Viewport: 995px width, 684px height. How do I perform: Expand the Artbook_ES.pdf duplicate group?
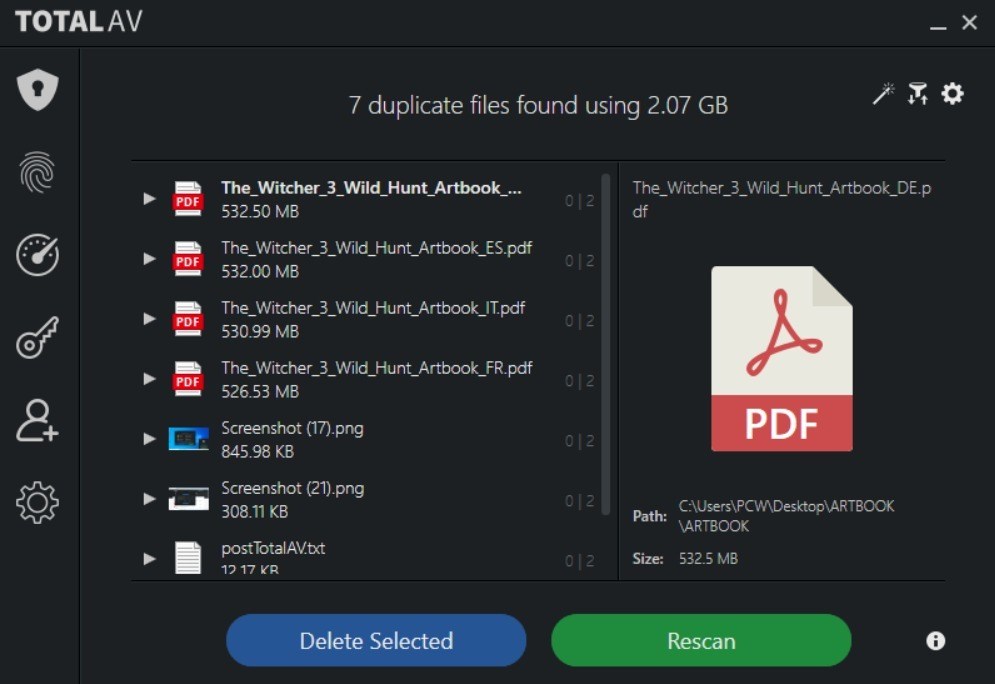click(x=149, y=259)
